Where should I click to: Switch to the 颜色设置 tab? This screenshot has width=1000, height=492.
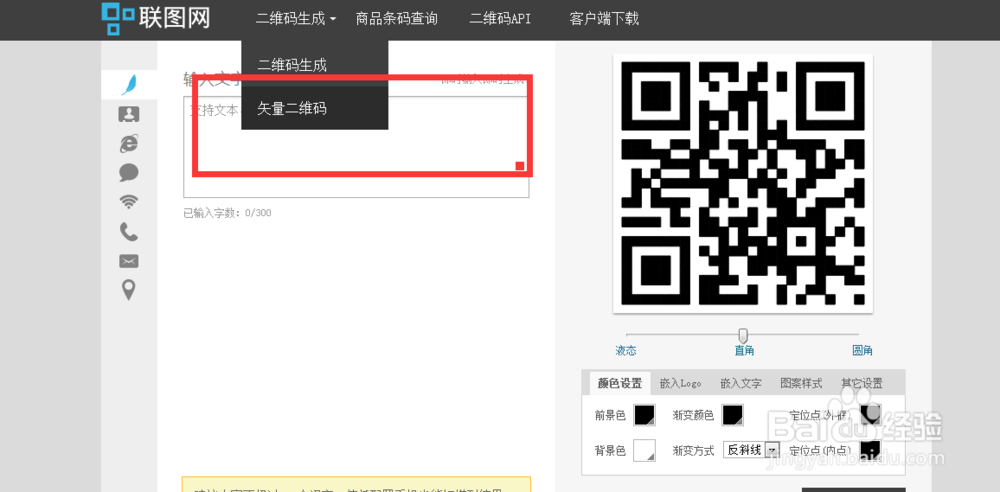tap(619, 384)
